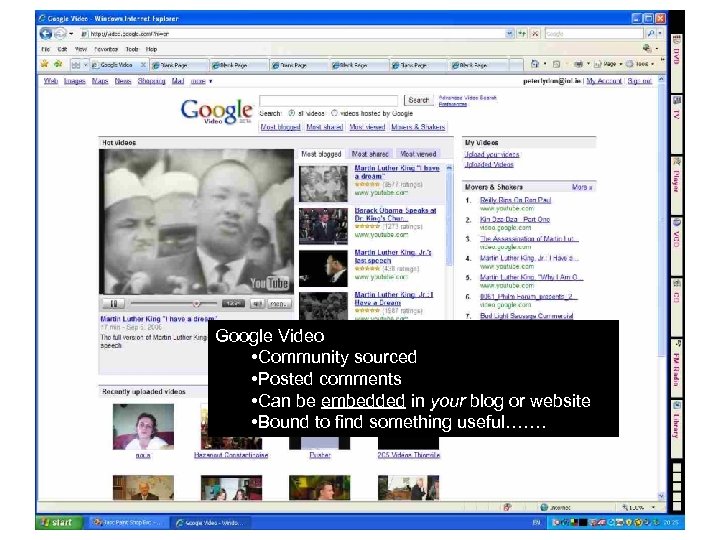This screenshot has height=540, width=720.
Task: Select the Most viewed tab in Hot videos
Action: click(x=418, y=154)
